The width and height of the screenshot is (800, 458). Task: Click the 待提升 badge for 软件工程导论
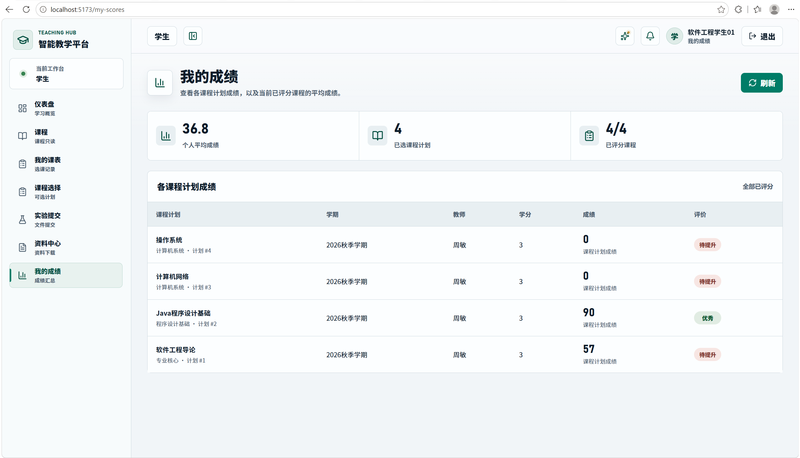click(707, 355)
